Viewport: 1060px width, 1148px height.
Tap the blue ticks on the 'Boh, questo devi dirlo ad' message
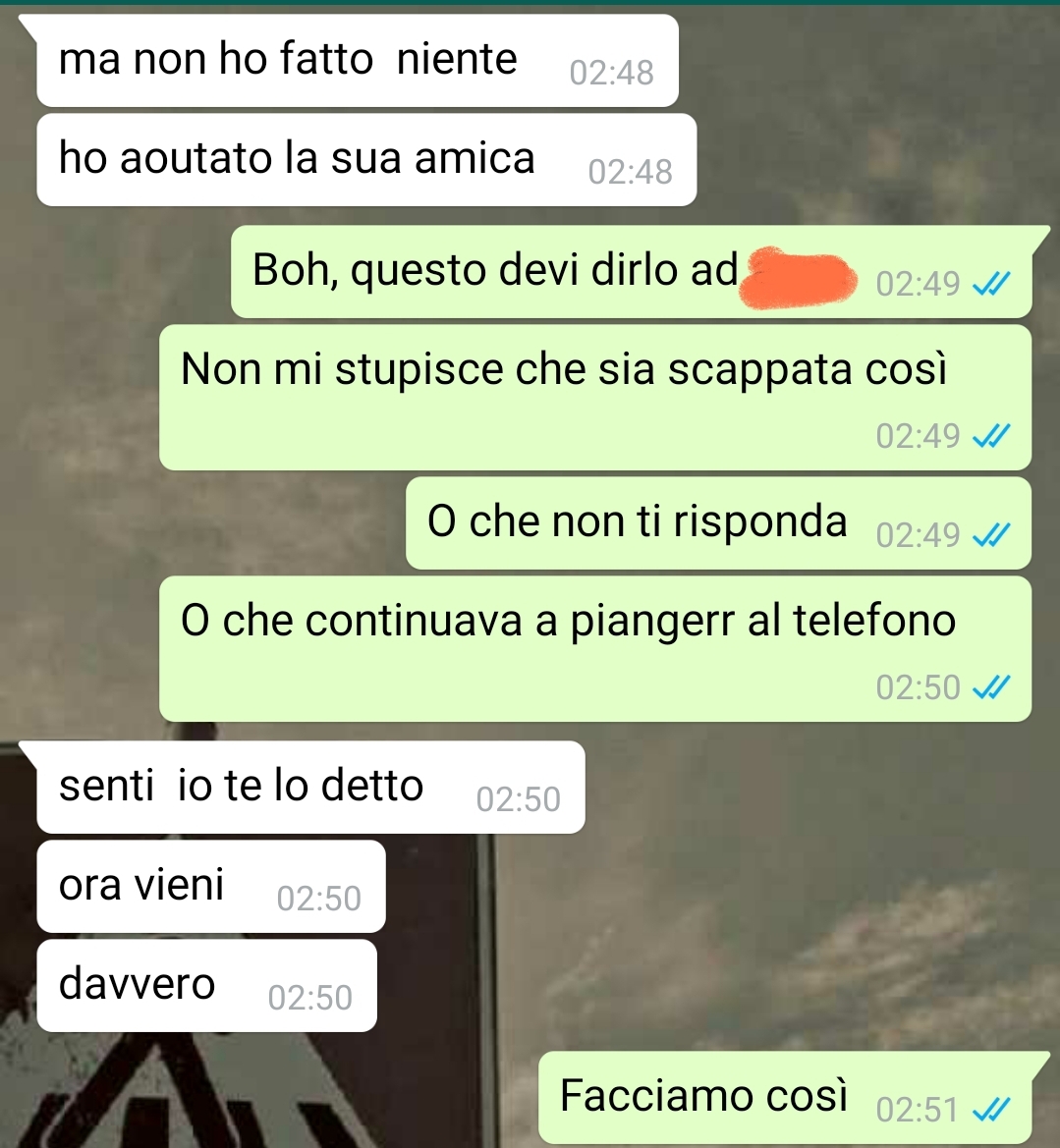[991, 284]
